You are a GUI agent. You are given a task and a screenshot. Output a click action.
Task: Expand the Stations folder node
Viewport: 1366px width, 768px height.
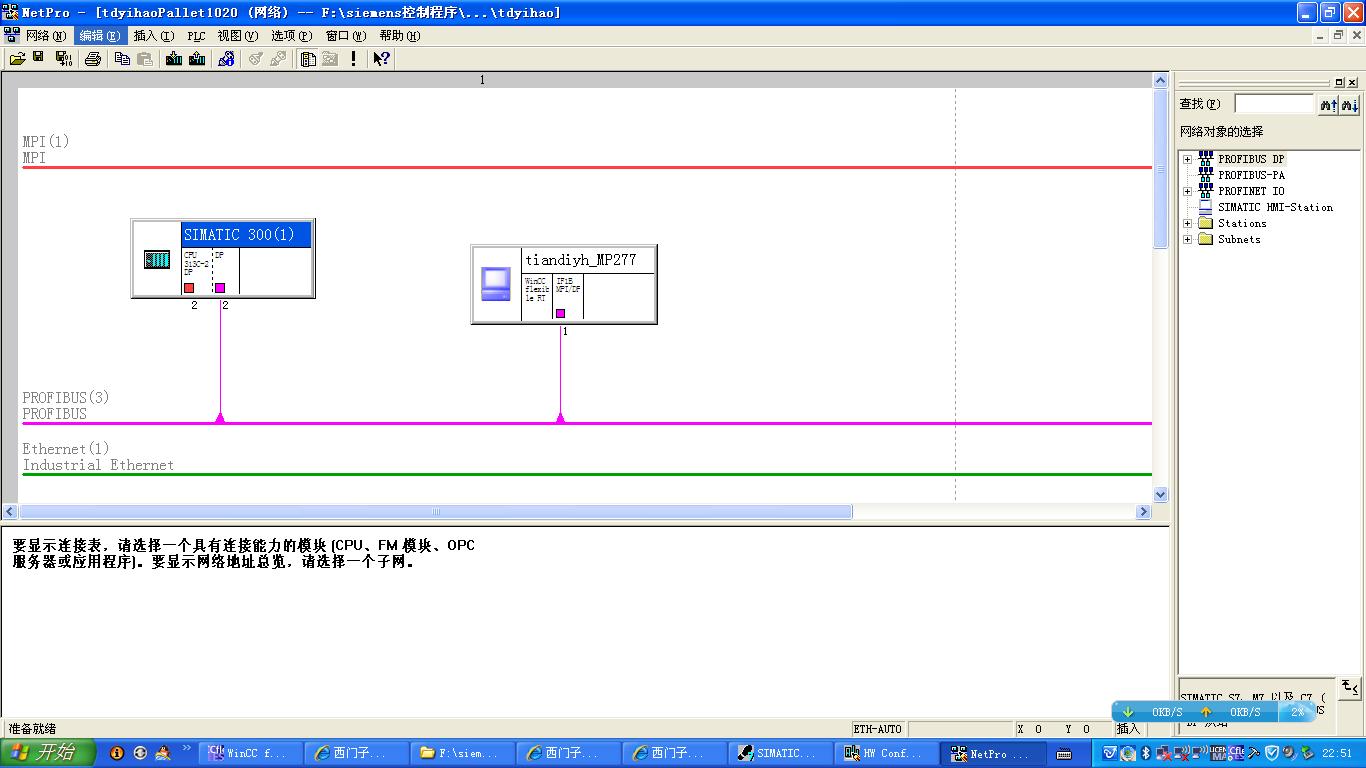coord(1188,223)
